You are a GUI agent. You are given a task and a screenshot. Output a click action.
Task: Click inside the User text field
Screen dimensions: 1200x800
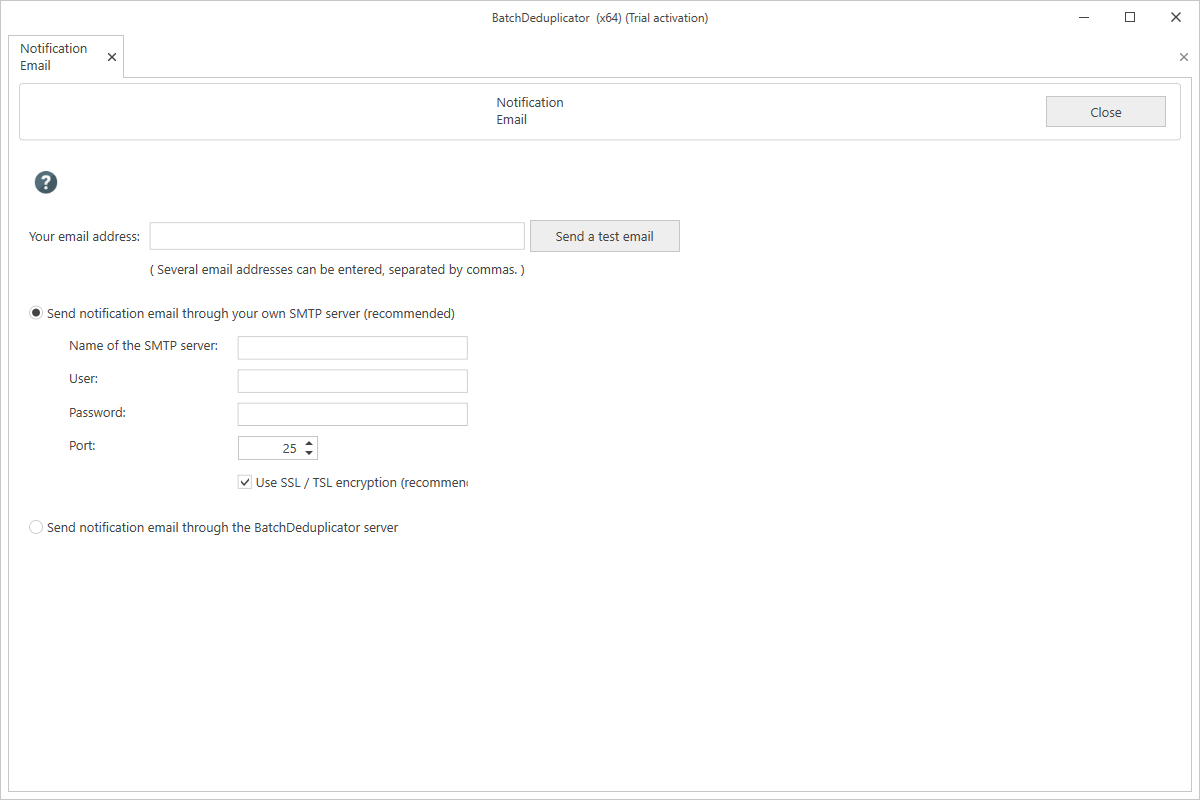(x=352, y=380)
